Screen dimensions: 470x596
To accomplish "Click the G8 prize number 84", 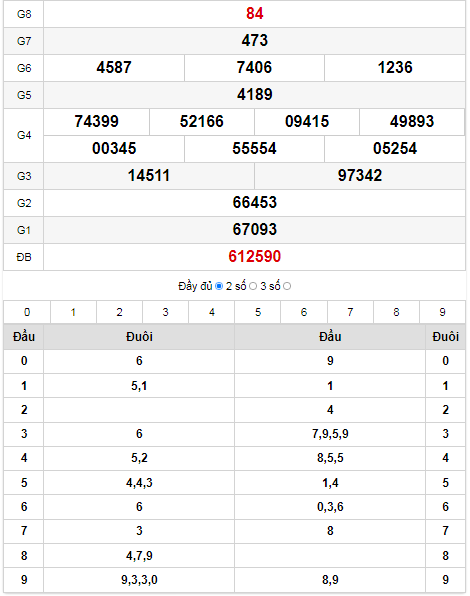I will (x=255, y=14).
